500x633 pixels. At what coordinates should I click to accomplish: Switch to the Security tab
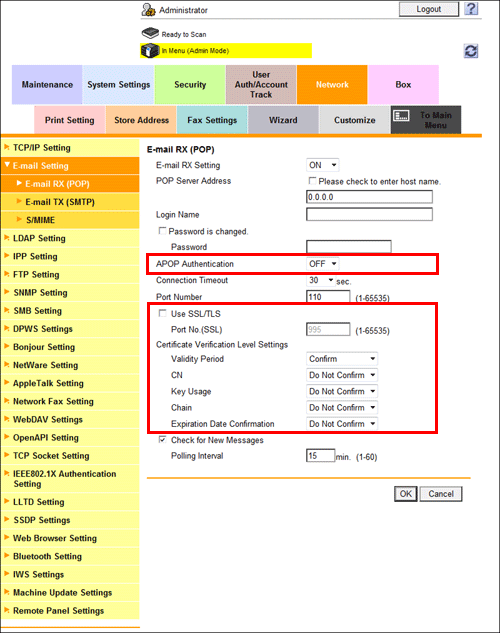190,85
